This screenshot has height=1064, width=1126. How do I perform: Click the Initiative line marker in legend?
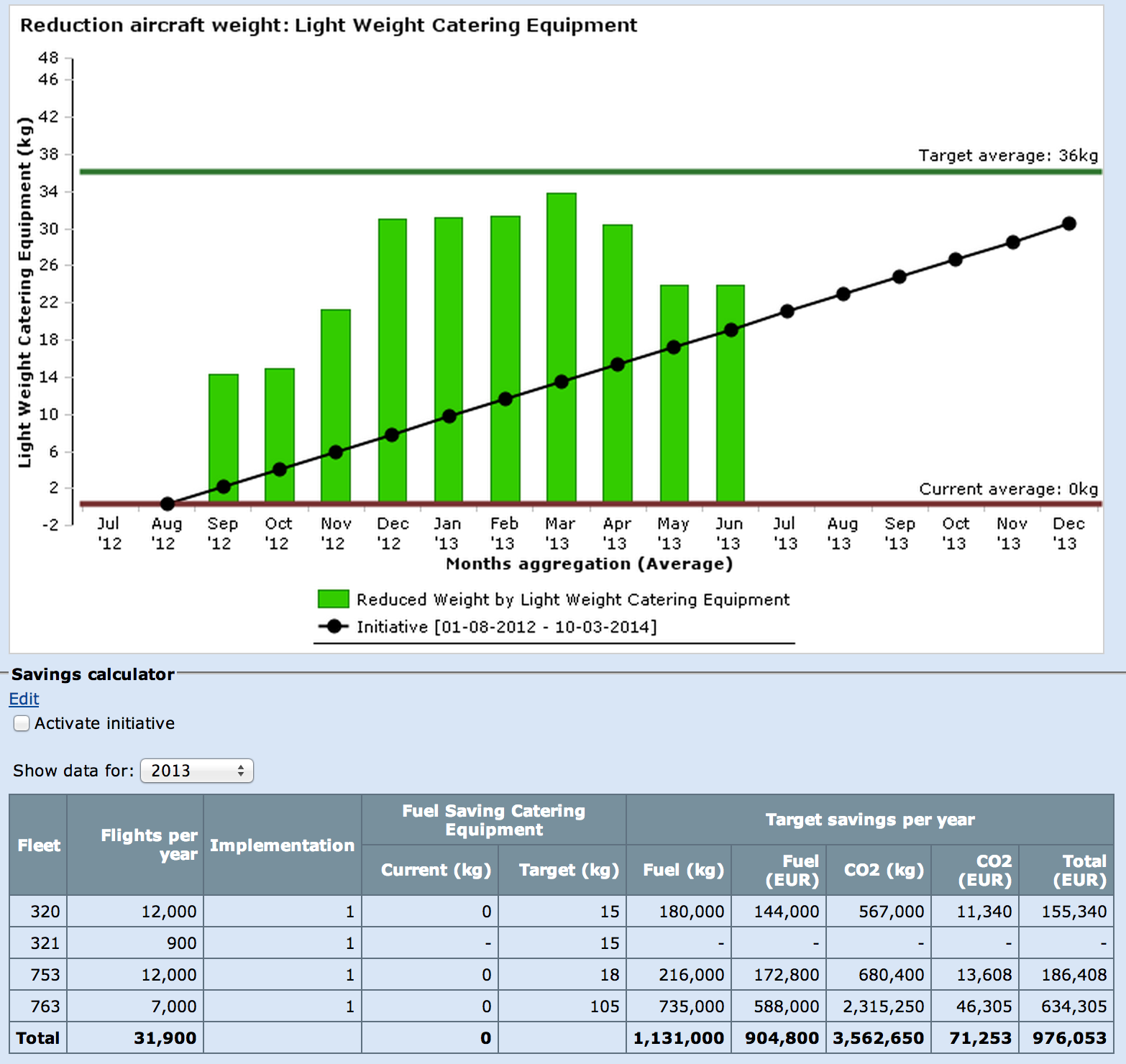[x=334, y=626]
